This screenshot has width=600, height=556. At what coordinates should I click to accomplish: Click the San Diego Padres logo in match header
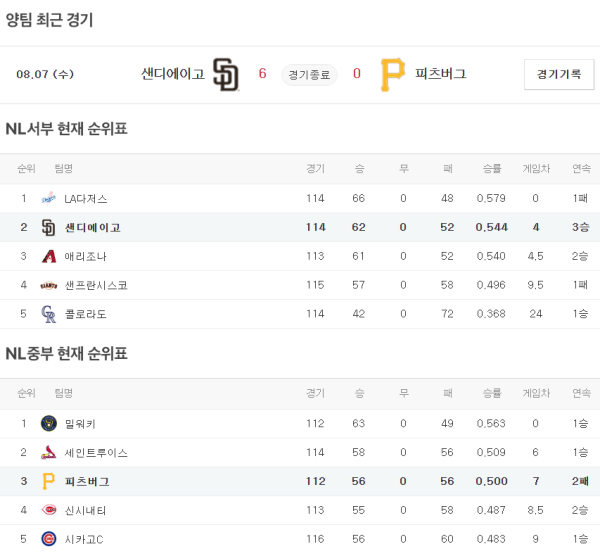pyautogui.click(x=227, y=74)
